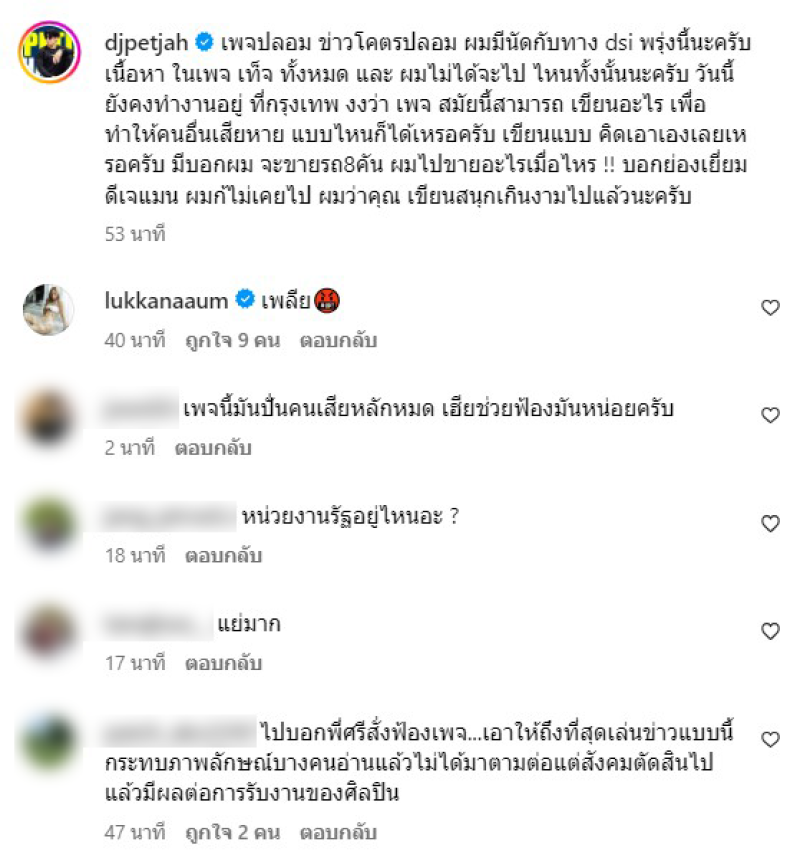Open the blurred avatar of the แย่มาก commenter
800x858 pixels.
48,631
